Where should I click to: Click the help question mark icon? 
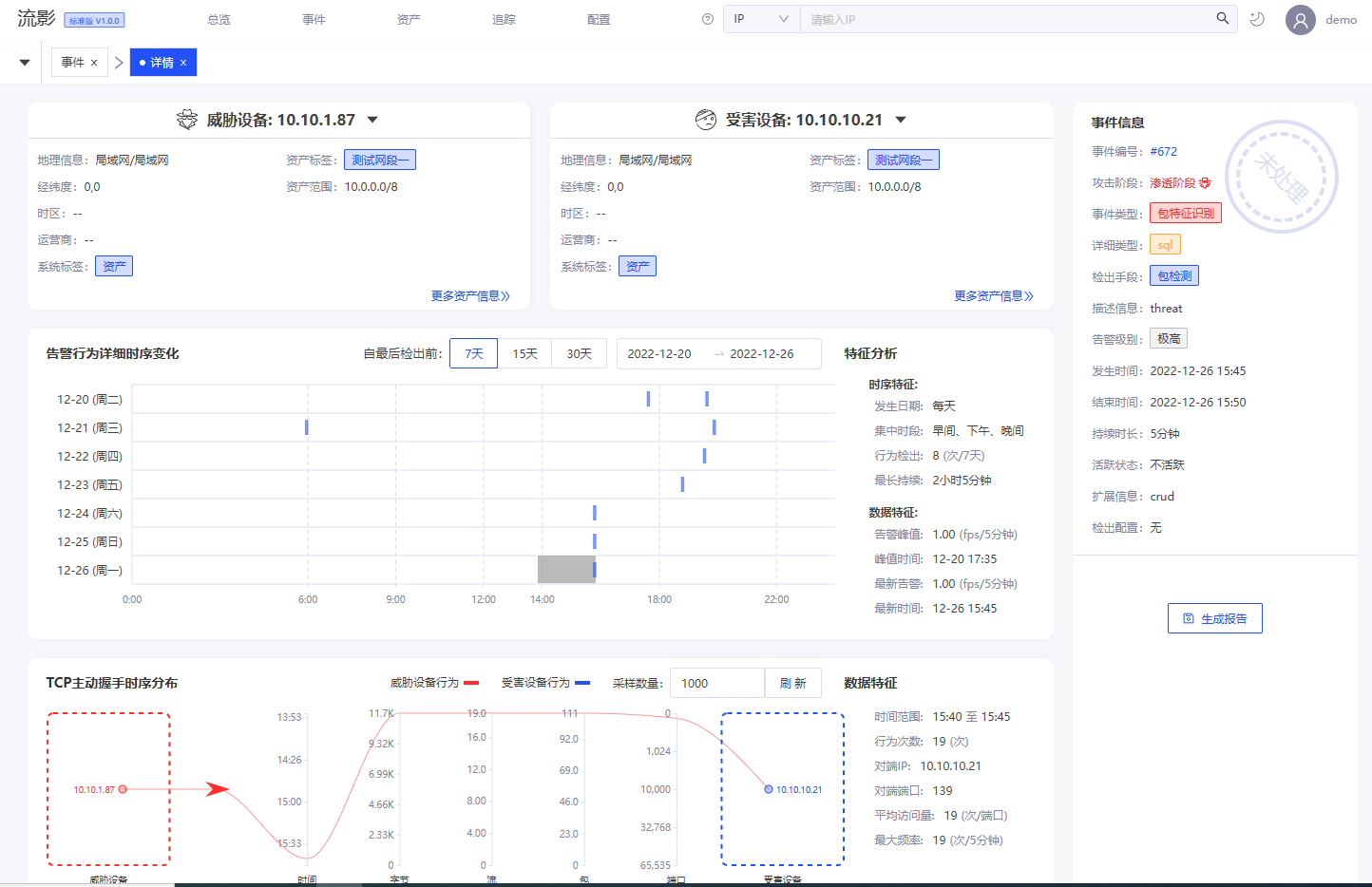[708, 19]
